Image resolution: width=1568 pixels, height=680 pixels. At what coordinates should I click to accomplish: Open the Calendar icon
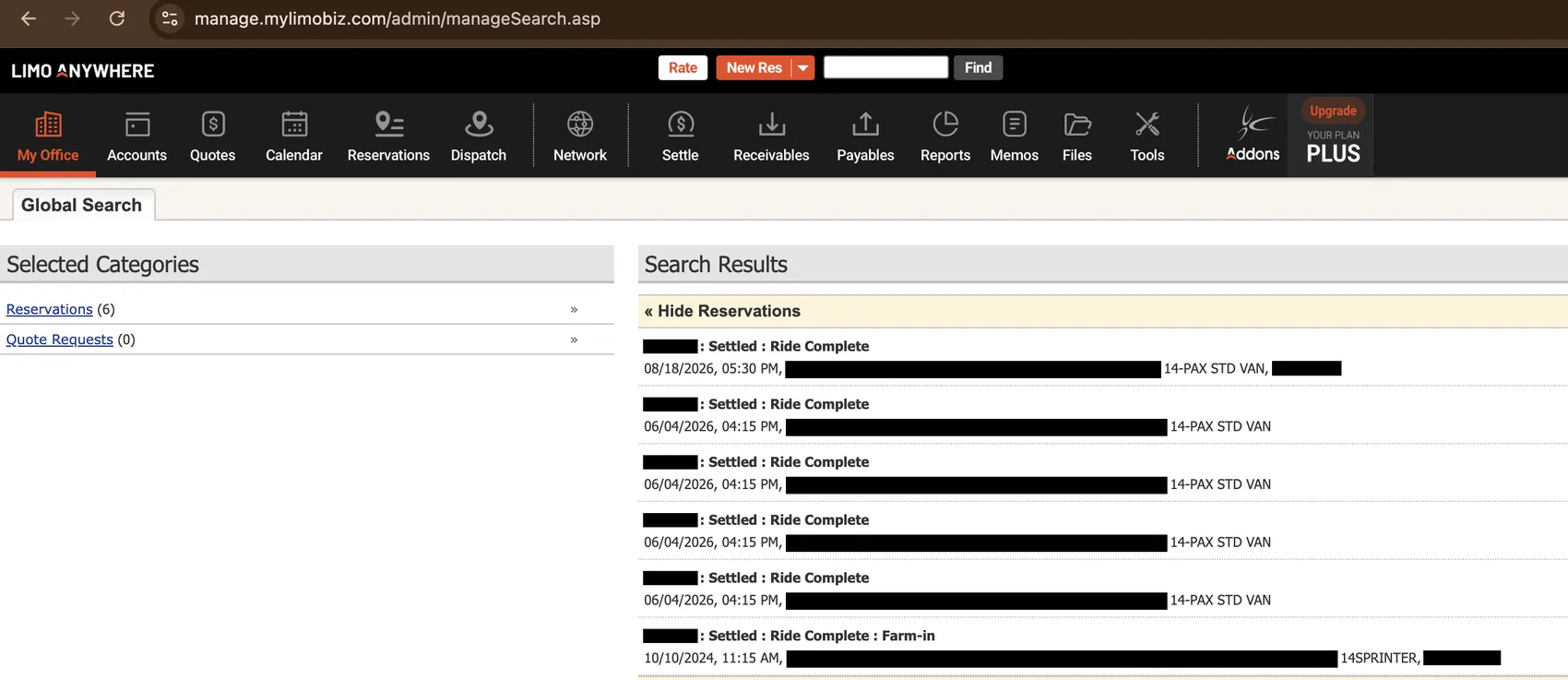(294, 125)
